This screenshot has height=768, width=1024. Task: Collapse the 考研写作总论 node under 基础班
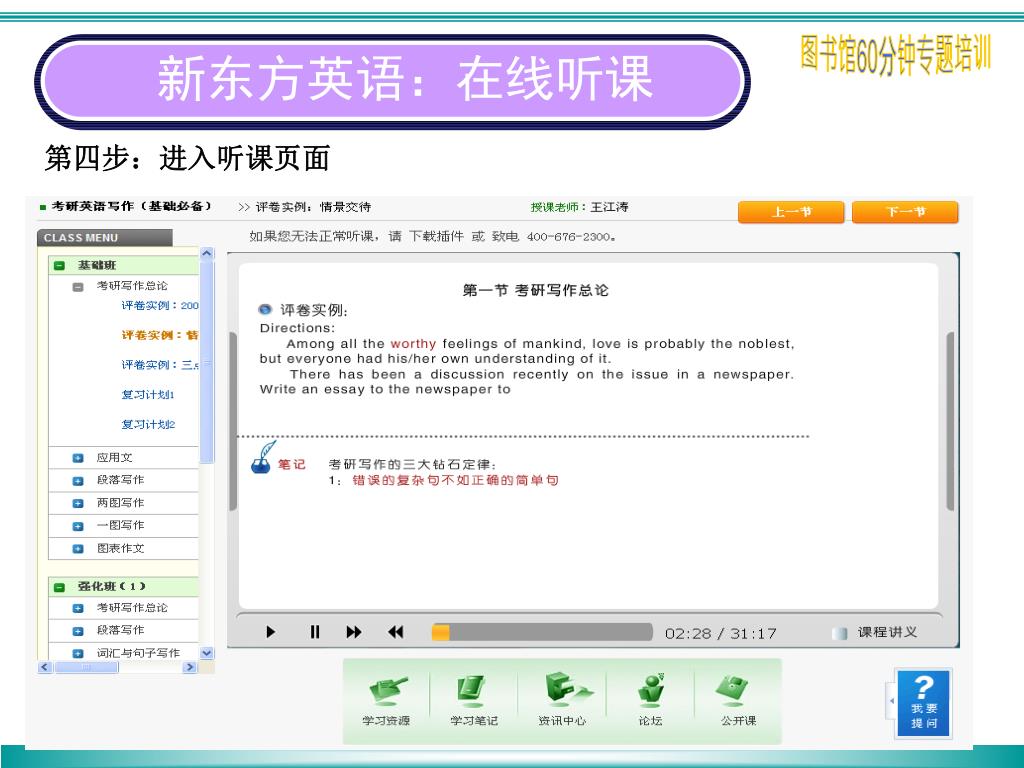point(78,286)
